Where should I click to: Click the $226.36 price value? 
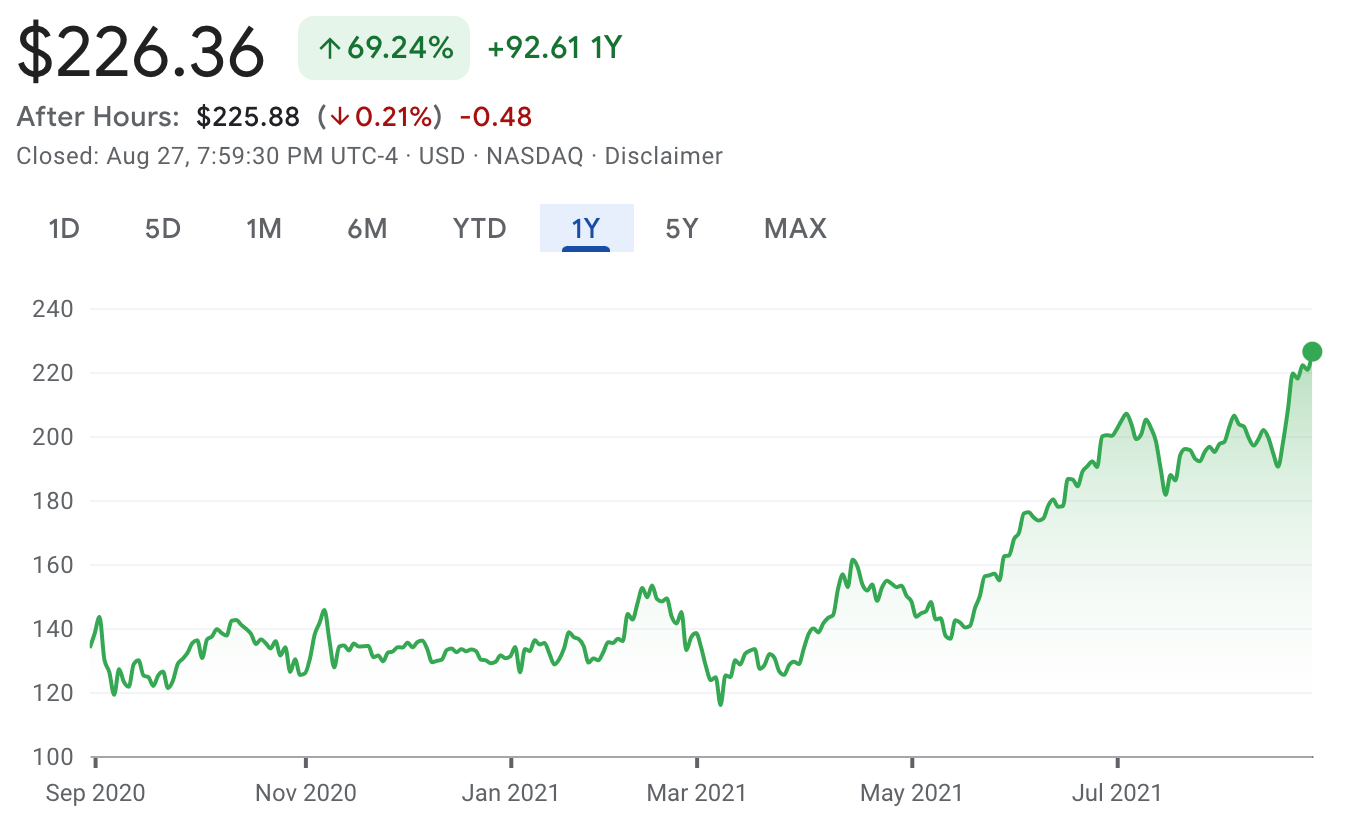pyautogui.click(x=141, y=51)
